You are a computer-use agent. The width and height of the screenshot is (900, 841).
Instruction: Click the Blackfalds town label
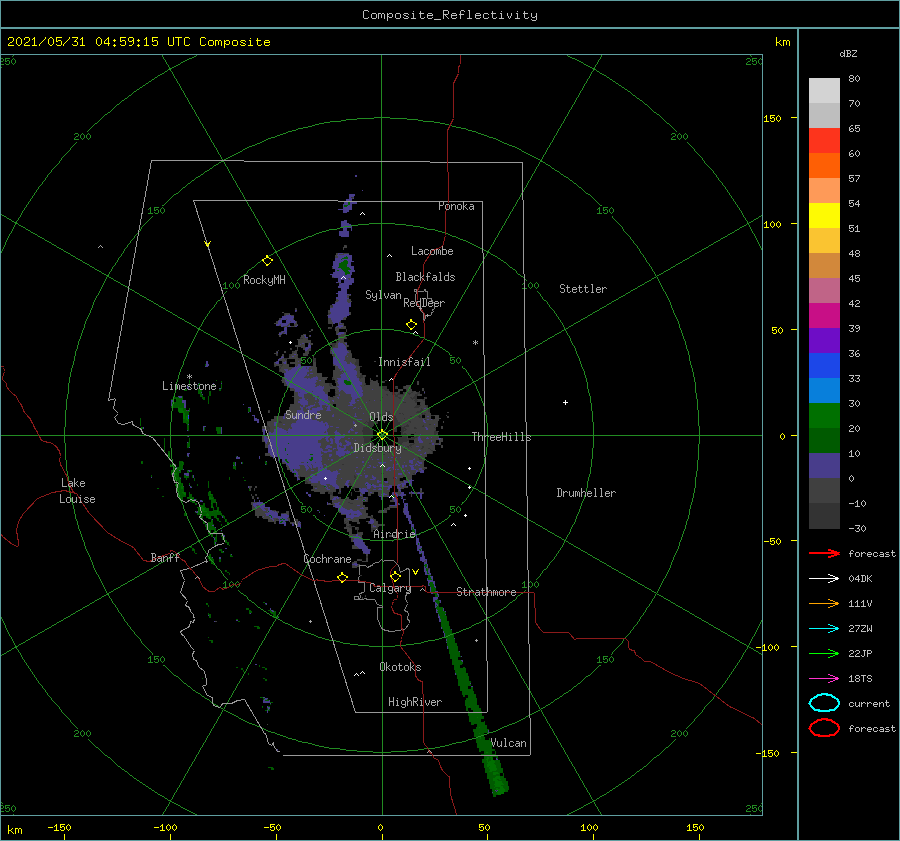pyautogui.click(x=425, y=277)
